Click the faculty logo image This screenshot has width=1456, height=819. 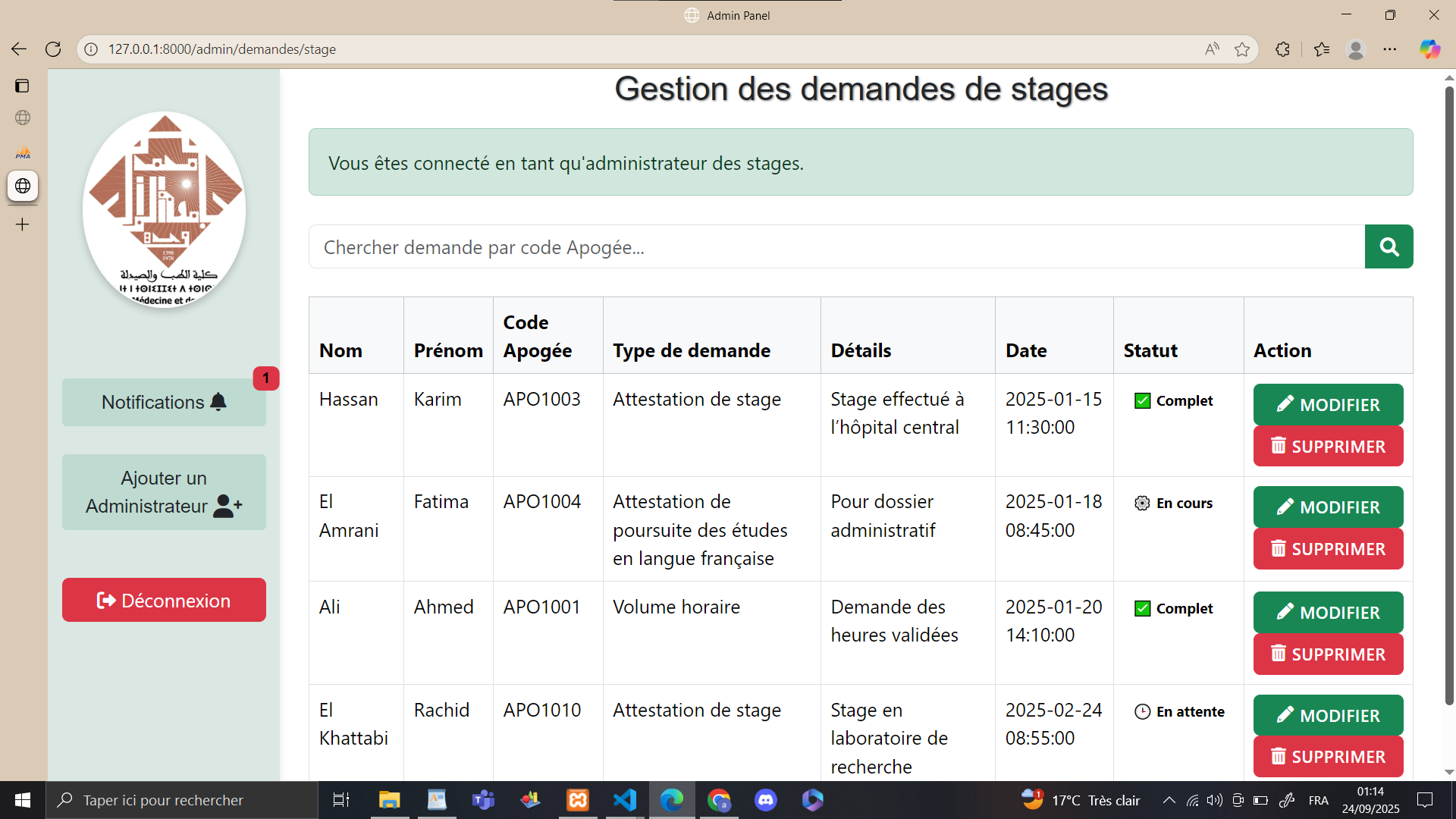pyautogui.click(x=164, y=210)
